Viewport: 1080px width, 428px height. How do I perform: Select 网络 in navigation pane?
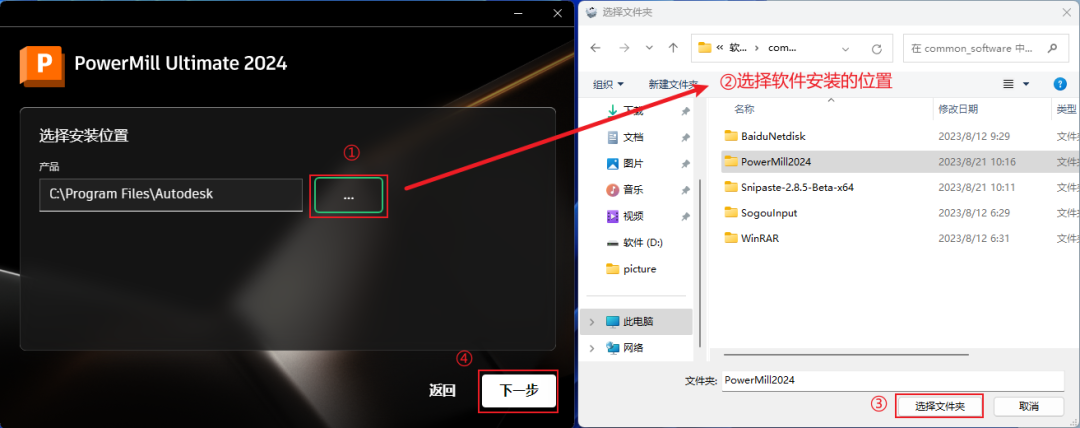pyautogui.click(x=633, y=348)
